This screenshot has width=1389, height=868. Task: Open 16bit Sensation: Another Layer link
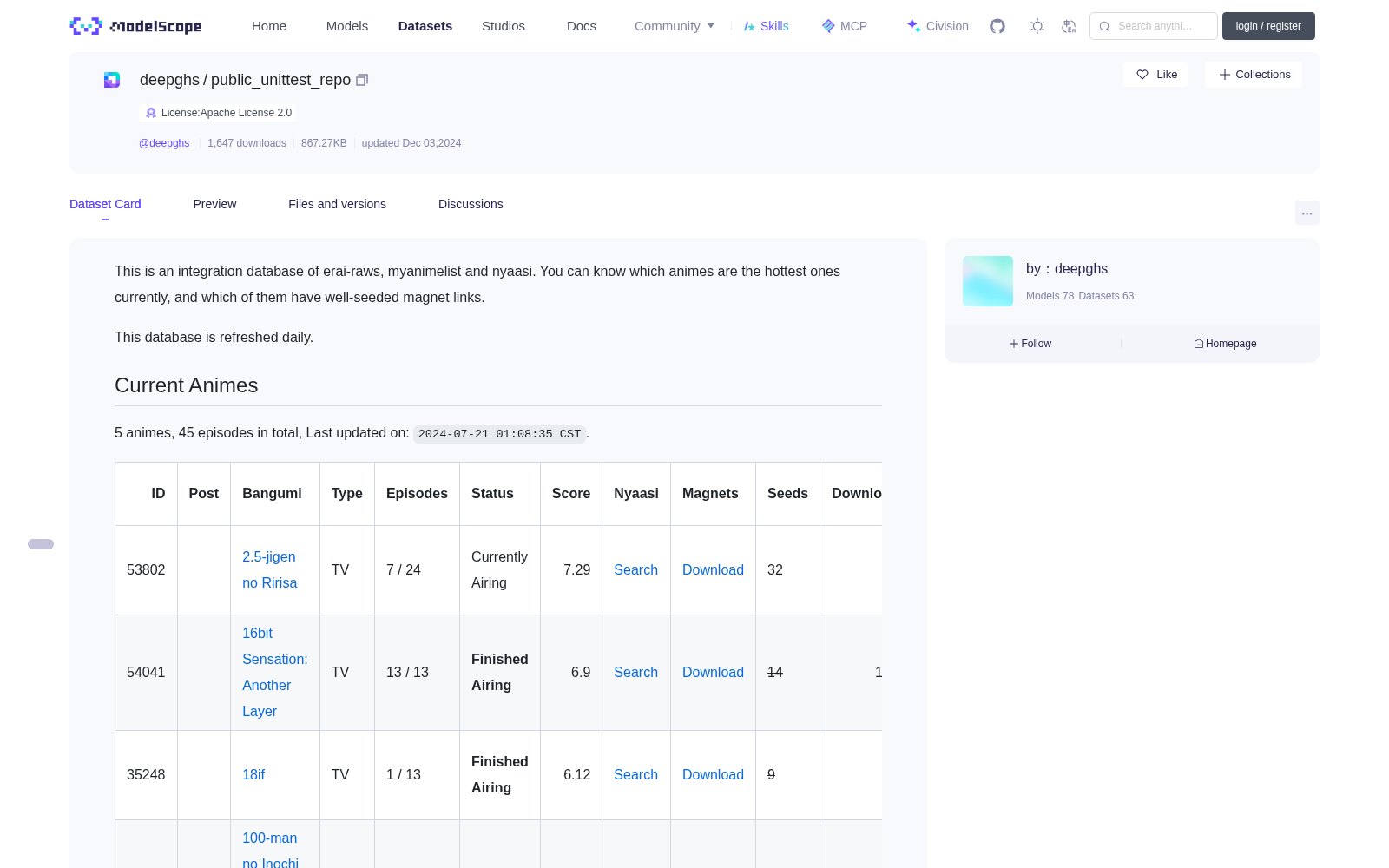point(274,673)
